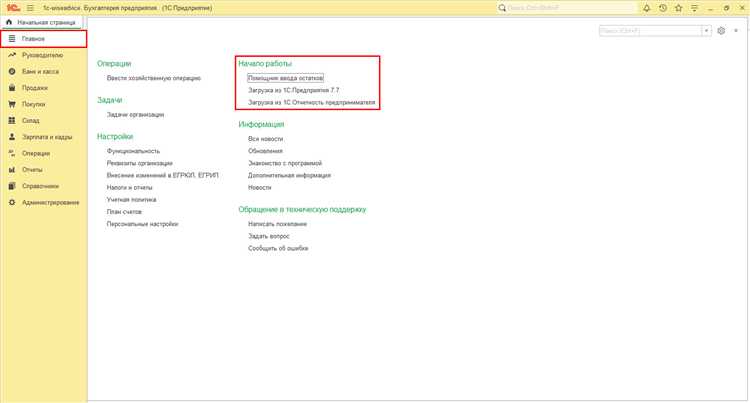Viewport: 750px width, 403px height.
Task: Open hamburger main menu icon next to 1C logo
Action: (30, 8)
